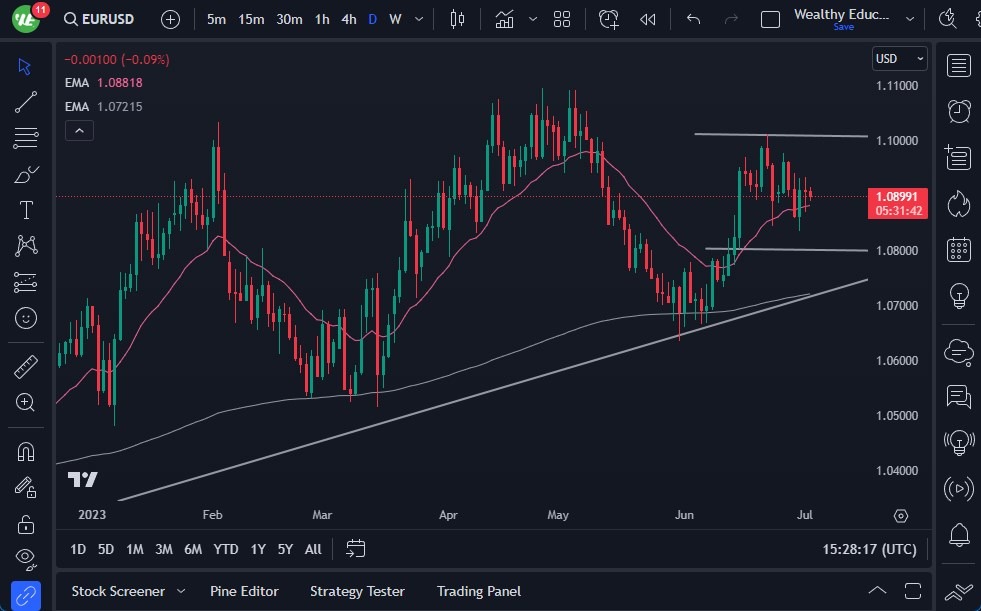Expand the Stock Screener dropdown arrow
Screen dimensions: 981x611
coord(181,591)
